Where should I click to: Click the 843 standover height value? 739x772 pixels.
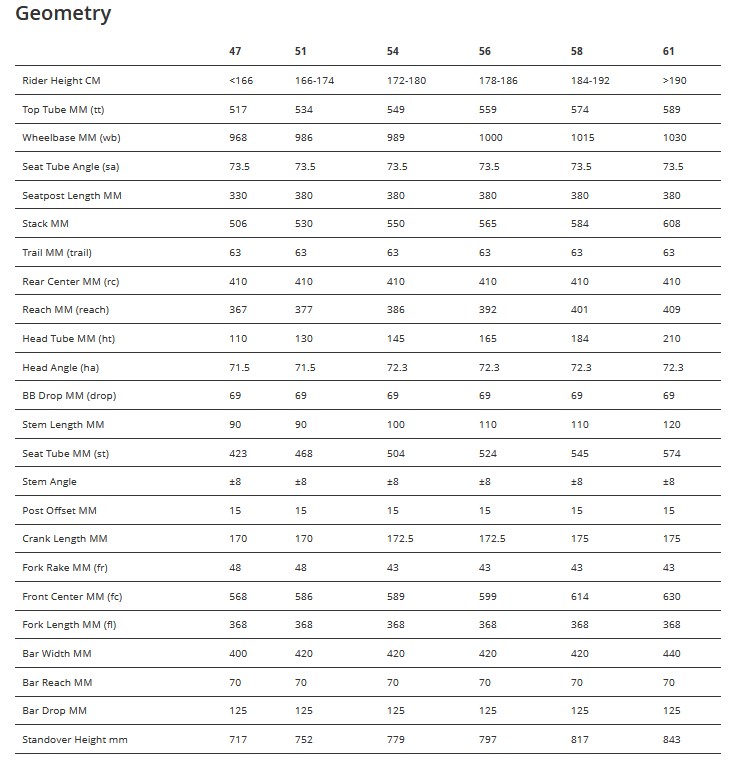click(x=671, y=740)
